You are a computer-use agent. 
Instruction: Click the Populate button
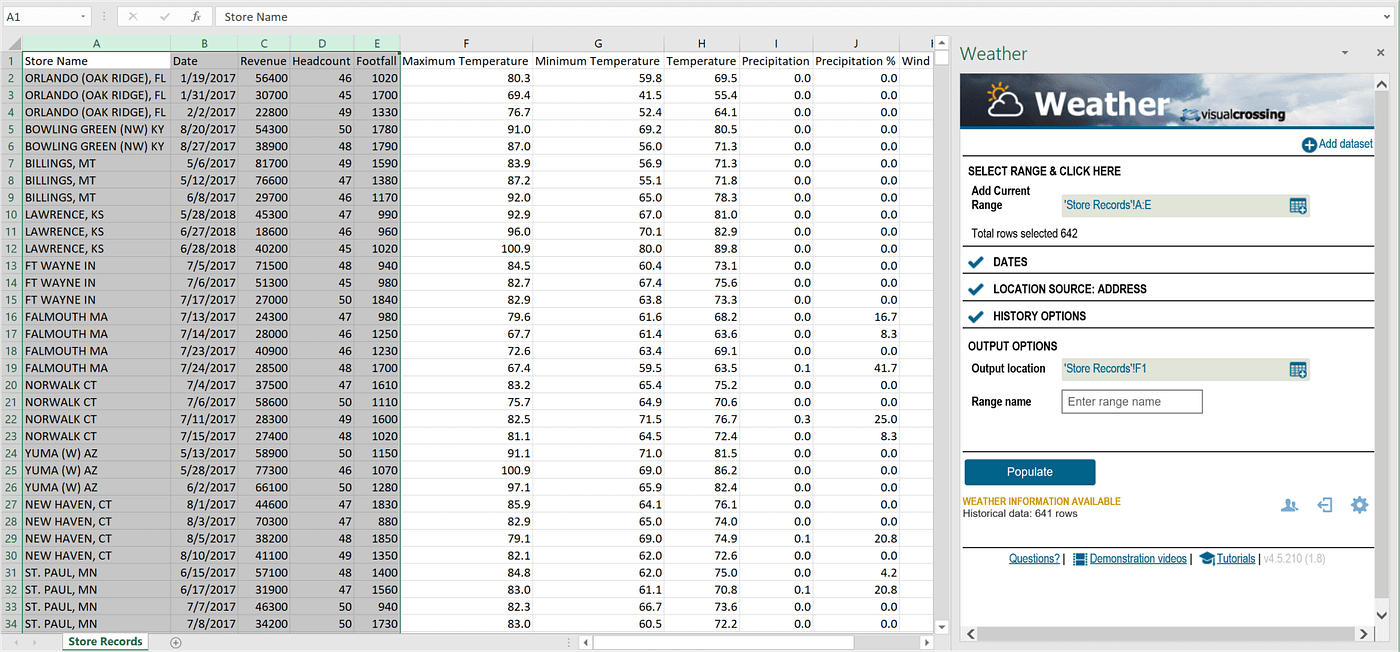pyautogui.click(x=1029, y=471)
